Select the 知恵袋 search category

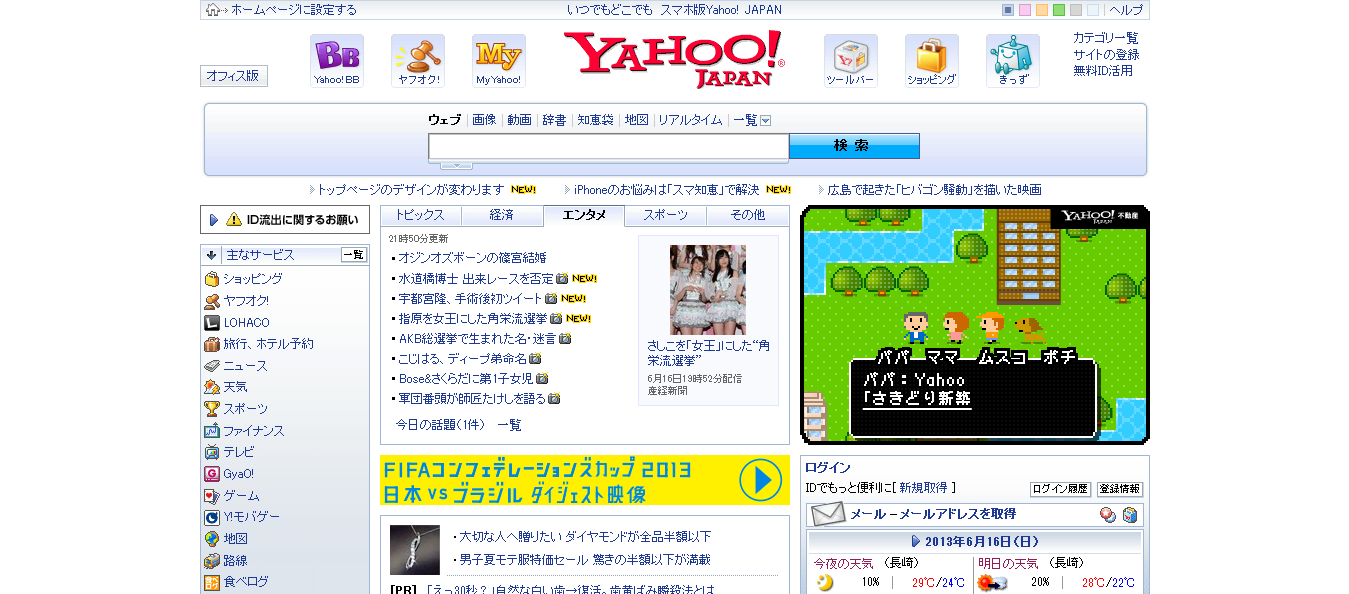tap(595, 120)
